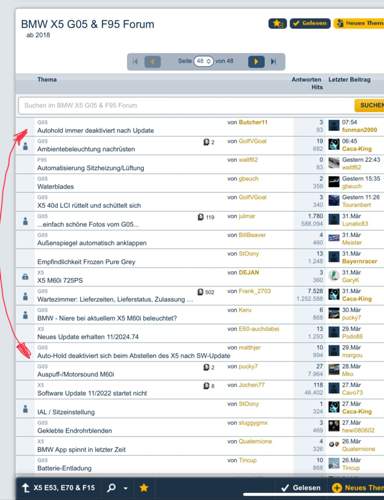Open thread Batterie-Entladung
Image resolution: width=384 pixels, height=500 pixels.
point(64,468)
